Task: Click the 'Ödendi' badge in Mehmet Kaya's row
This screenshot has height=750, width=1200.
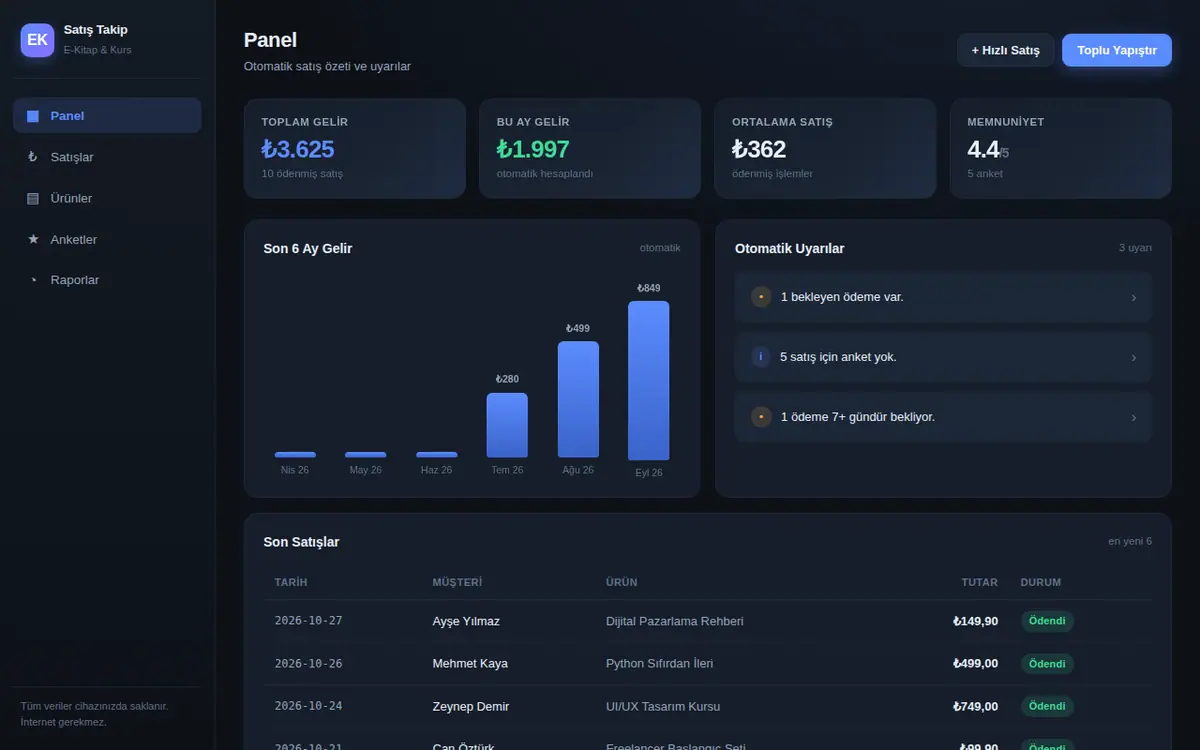Action: coord(1047,664)
